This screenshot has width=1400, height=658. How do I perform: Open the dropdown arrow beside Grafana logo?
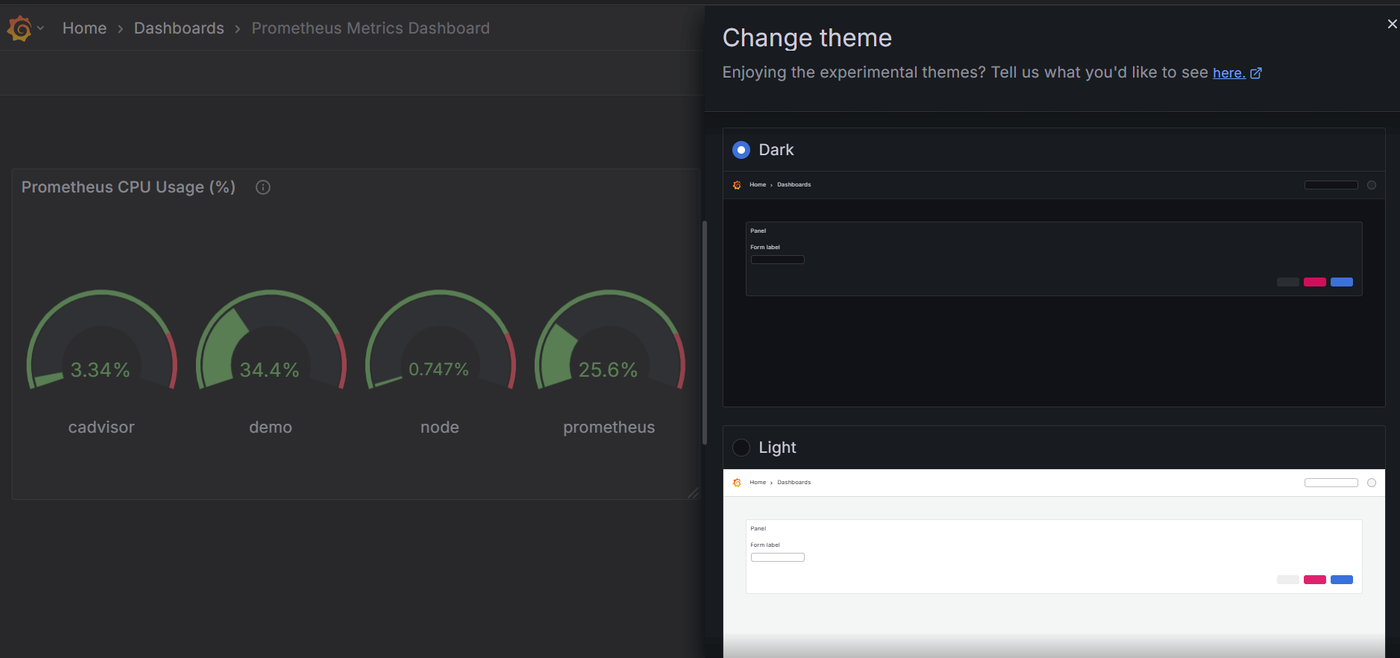(x=41, y=28)
